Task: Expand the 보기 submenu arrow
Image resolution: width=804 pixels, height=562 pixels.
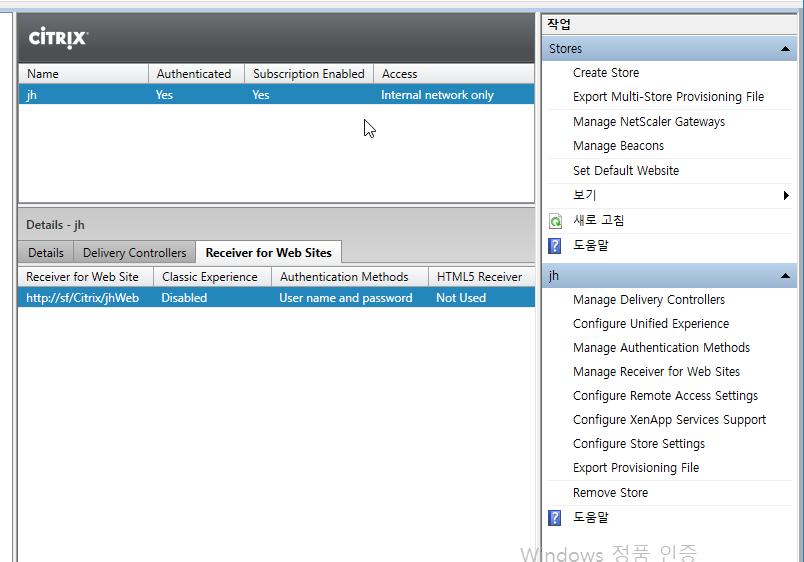Action: [x=786, y=195]
